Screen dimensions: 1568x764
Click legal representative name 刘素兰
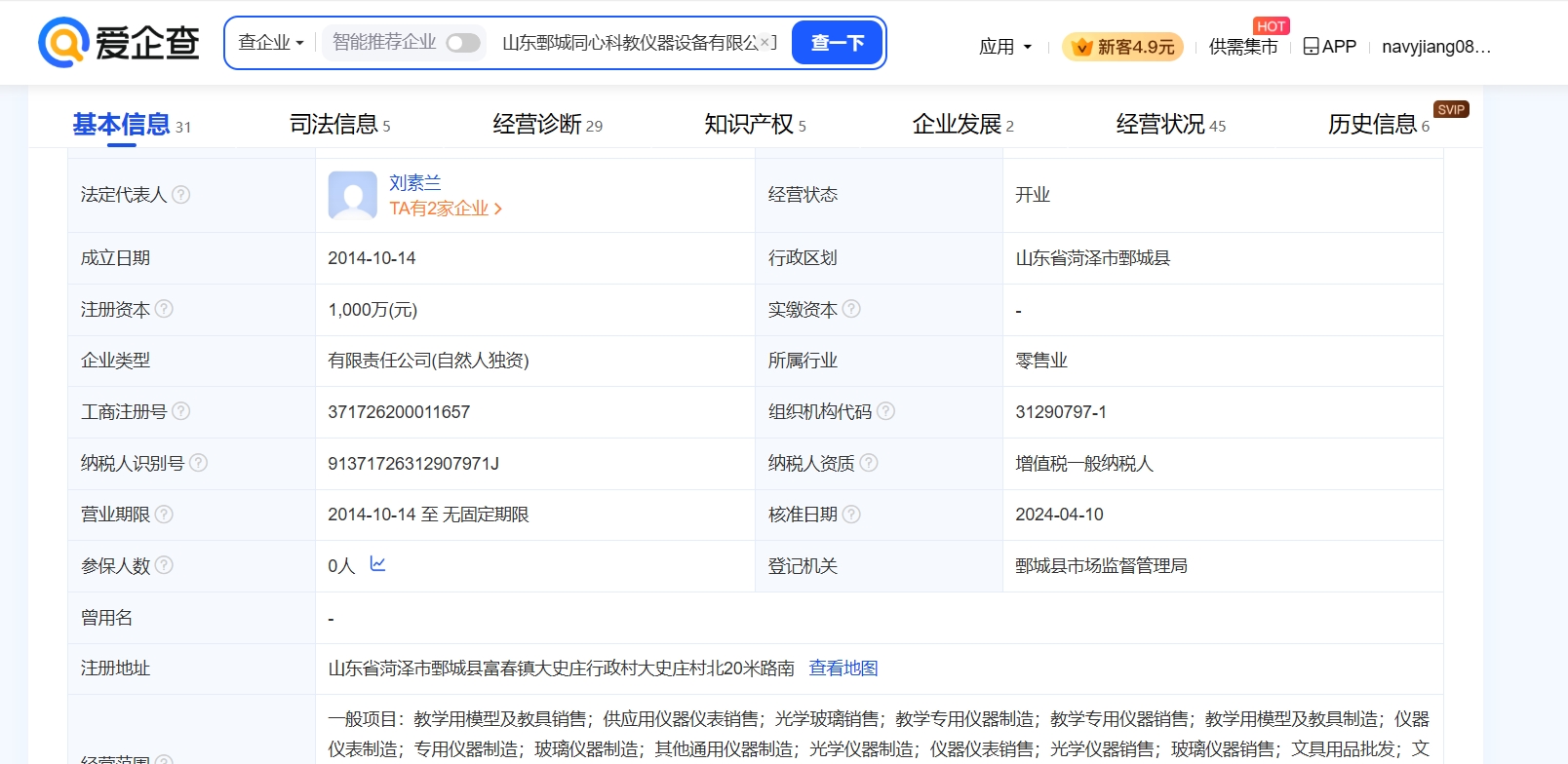414,182
